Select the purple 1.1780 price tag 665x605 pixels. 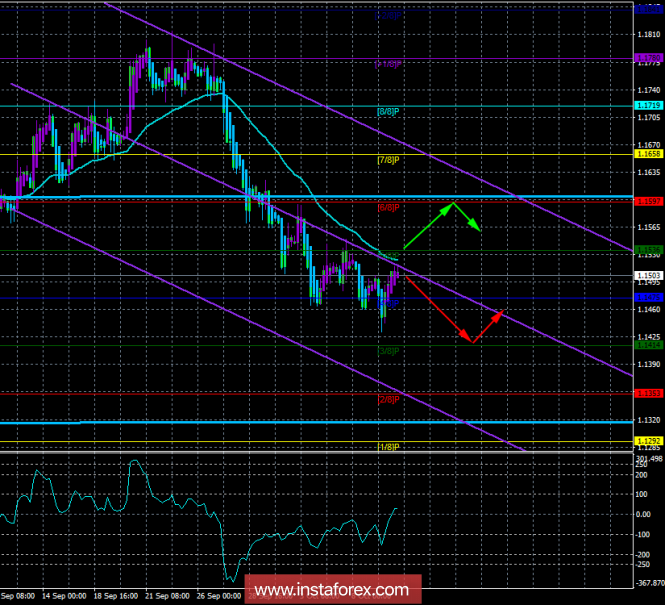[x=649, y=58]
